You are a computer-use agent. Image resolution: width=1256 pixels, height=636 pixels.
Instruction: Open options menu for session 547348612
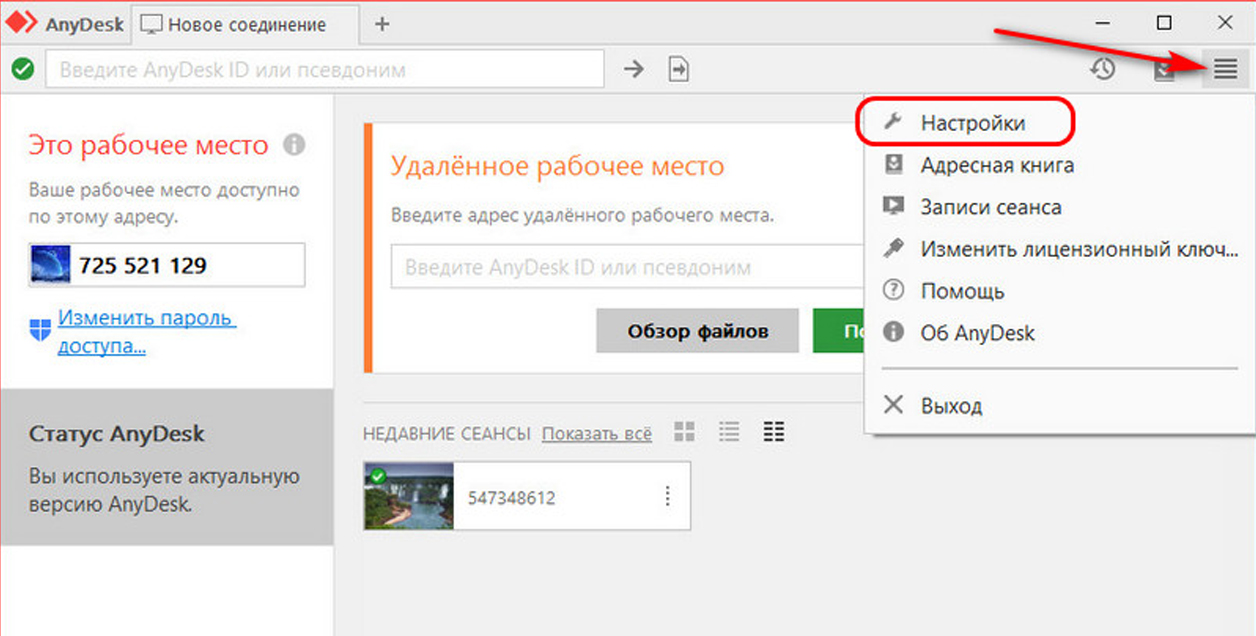(667, 496)
